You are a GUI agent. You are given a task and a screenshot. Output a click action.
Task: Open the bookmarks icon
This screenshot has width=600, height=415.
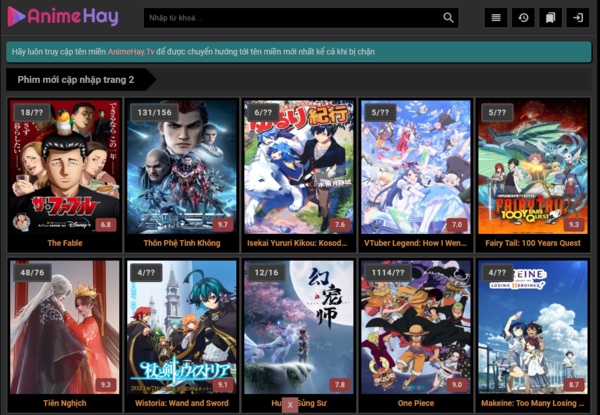[x=550, y=18]
